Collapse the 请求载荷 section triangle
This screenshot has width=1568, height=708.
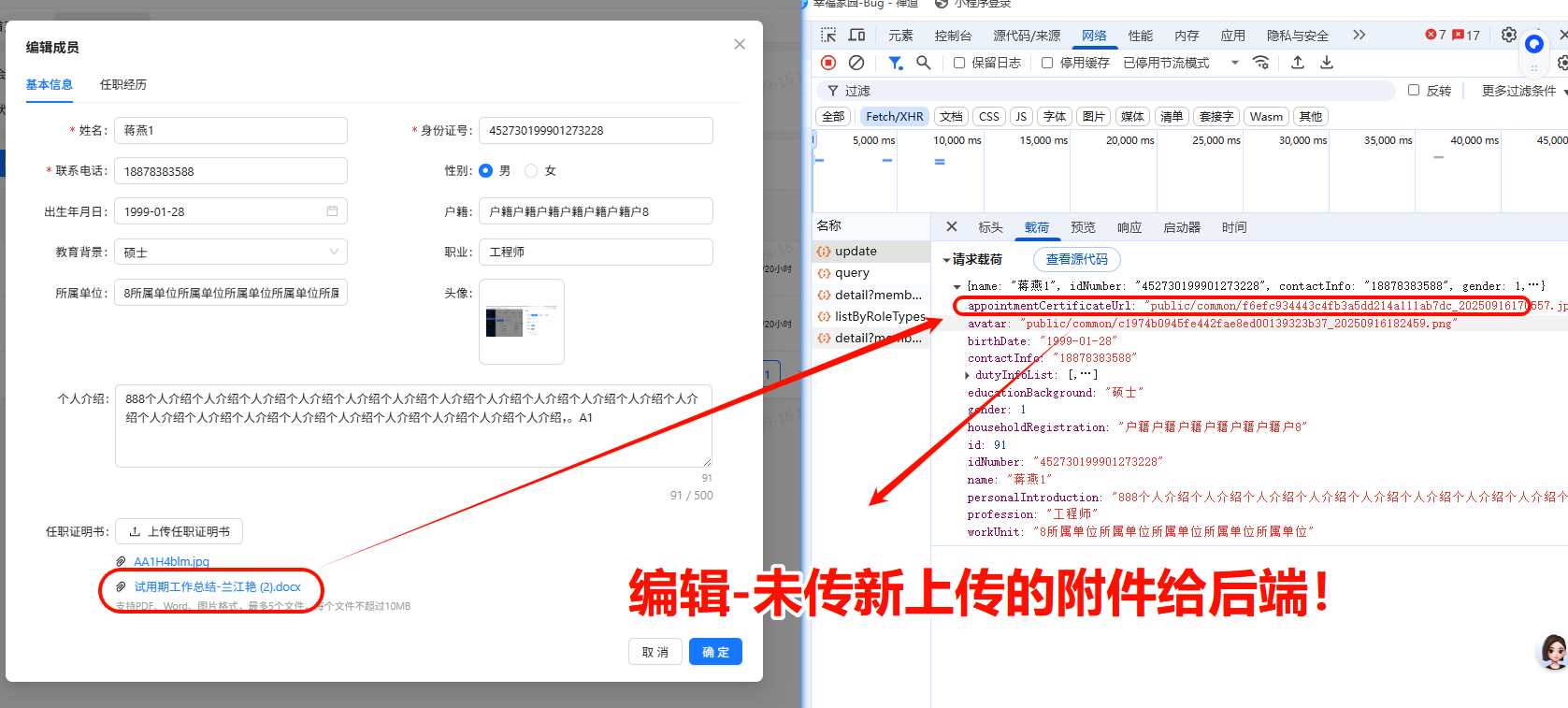point(946,260)
